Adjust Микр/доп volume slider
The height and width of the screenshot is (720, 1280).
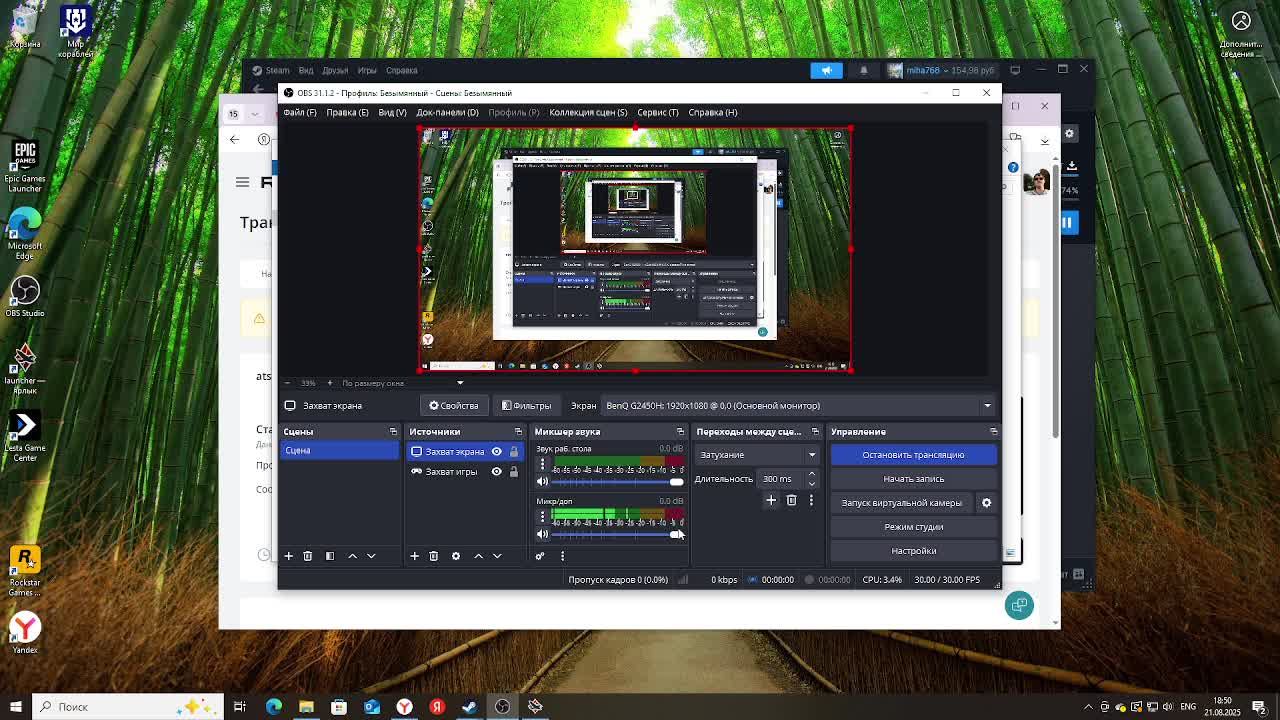(617, 534)
